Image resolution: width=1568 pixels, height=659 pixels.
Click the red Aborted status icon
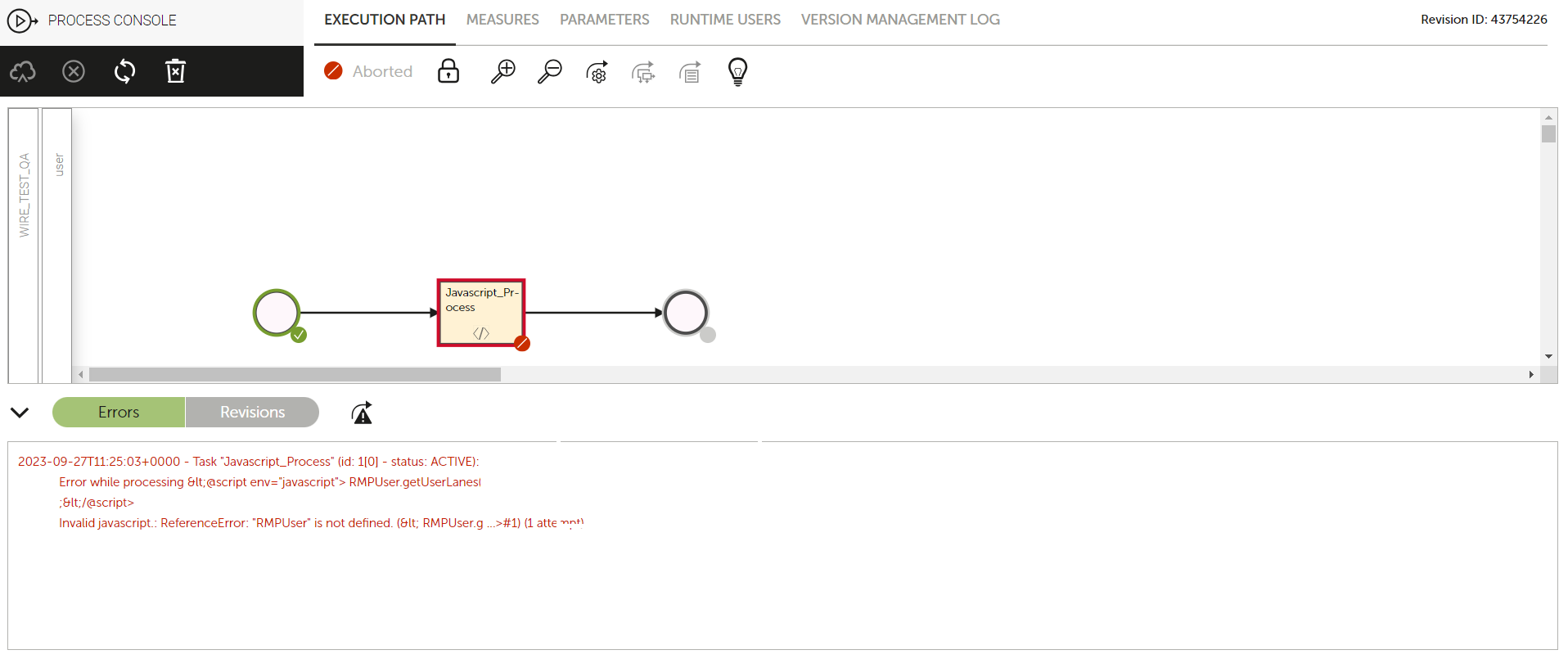point(333,71)
